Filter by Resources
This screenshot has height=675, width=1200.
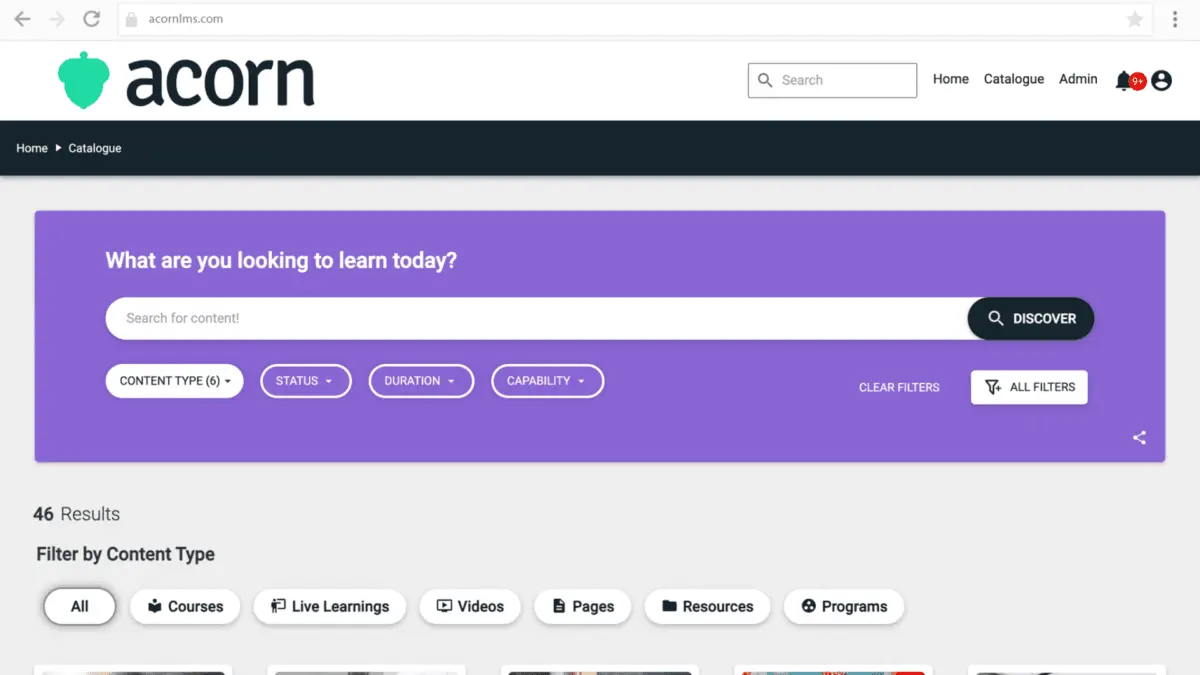707,606
